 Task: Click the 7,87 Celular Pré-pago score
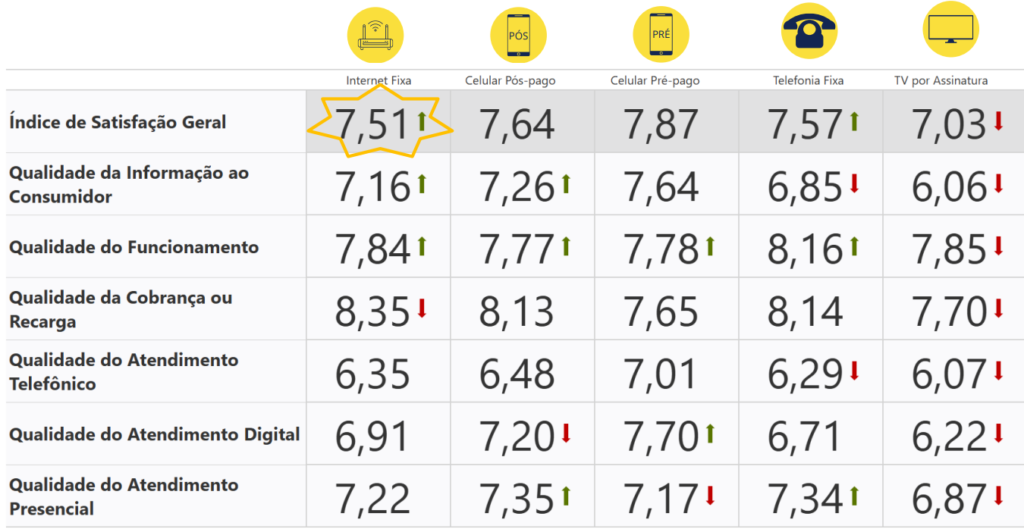[661, 126]
